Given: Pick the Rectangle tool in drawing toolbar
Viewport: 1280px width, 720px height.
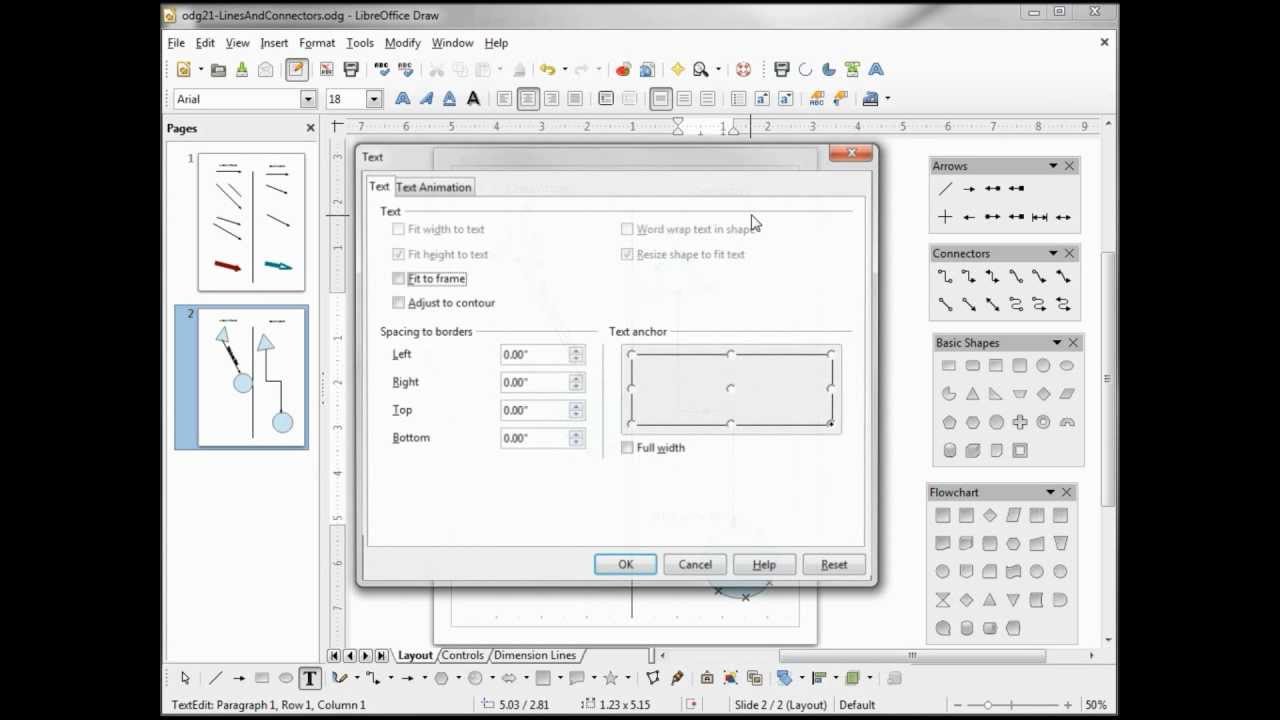Looking at the screenshot, I should (262, 678).
